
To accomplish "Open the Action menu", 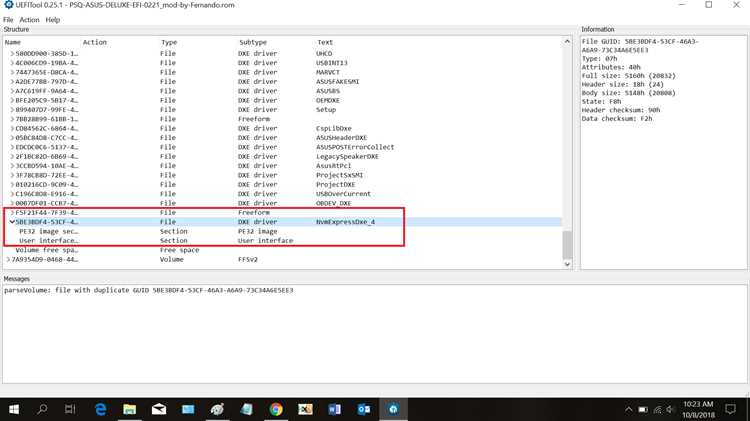I will [x=29, y=20].
